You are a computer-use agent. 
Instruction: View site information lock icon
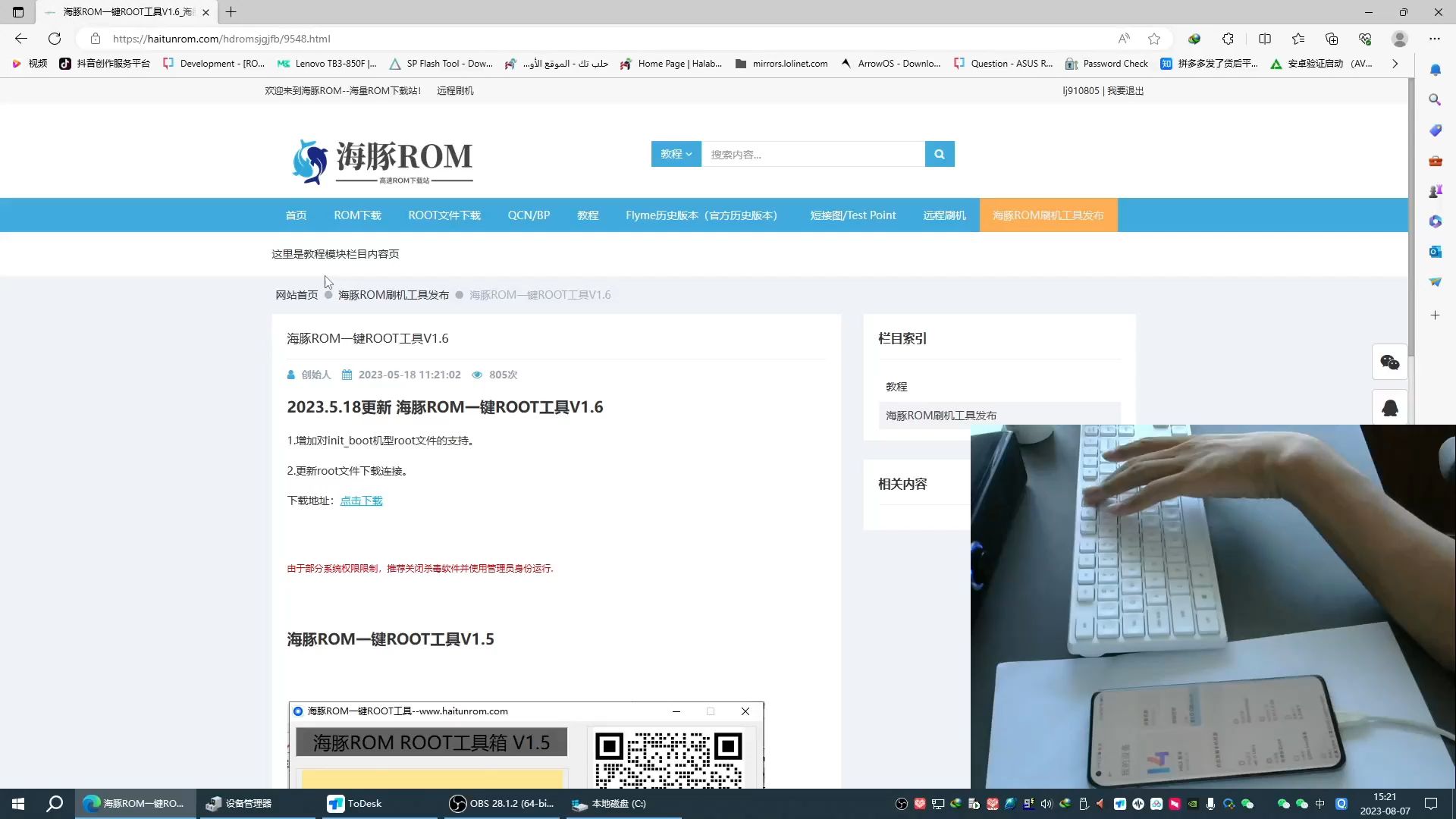coord(96,39)
